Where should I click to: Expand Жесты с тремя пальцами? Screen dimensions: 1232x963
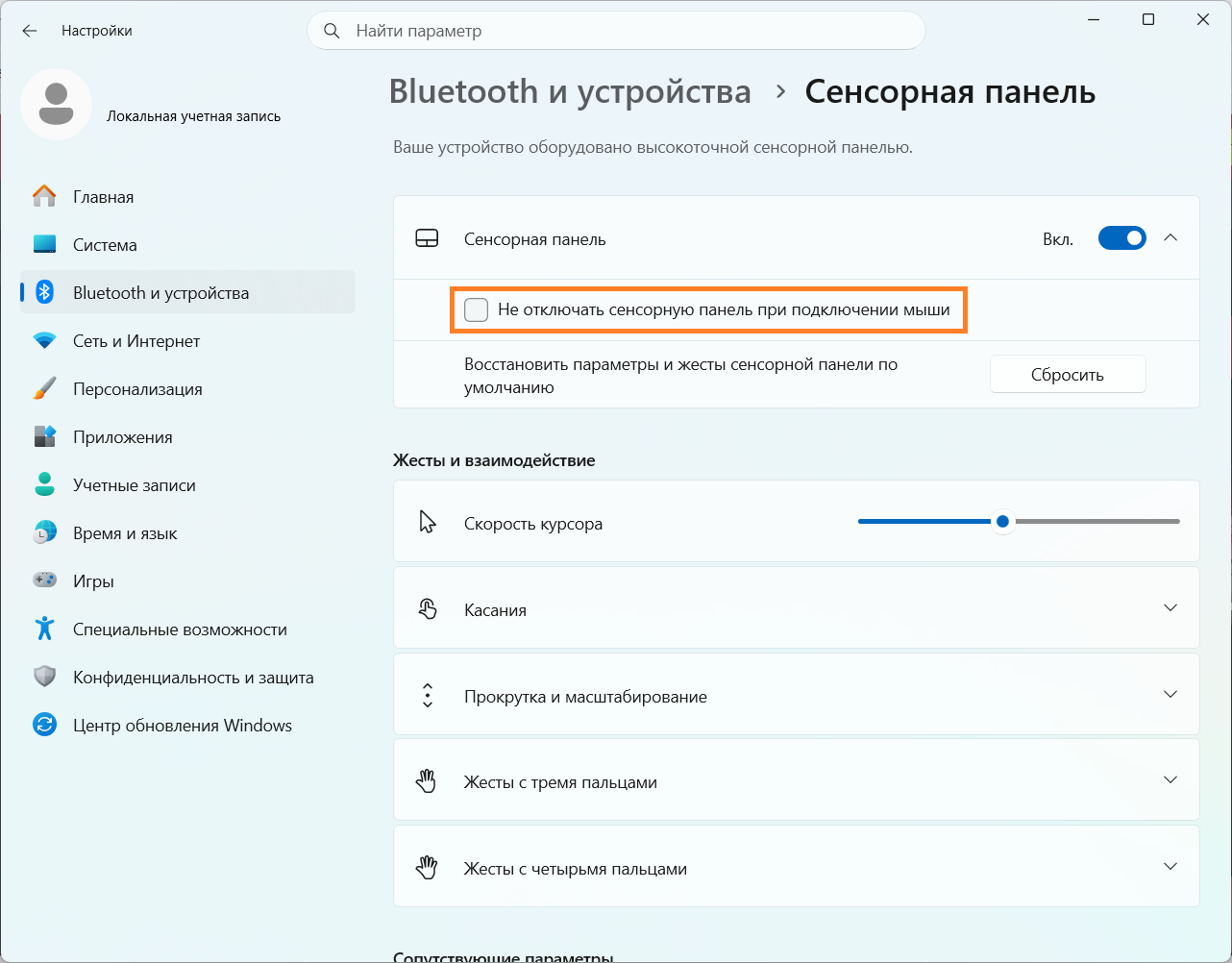tap(797, 779)
